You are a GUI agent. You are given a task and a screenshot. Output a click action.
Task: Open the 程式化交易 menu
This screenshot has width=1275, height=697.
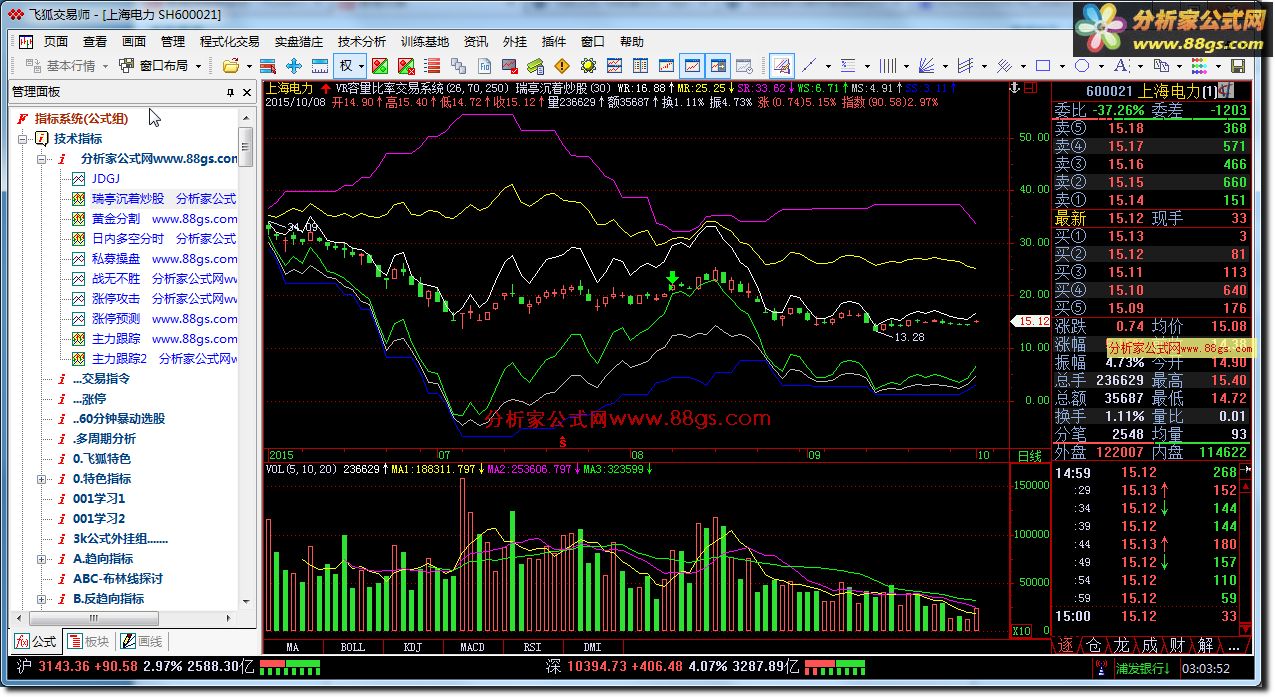(229, 42)
